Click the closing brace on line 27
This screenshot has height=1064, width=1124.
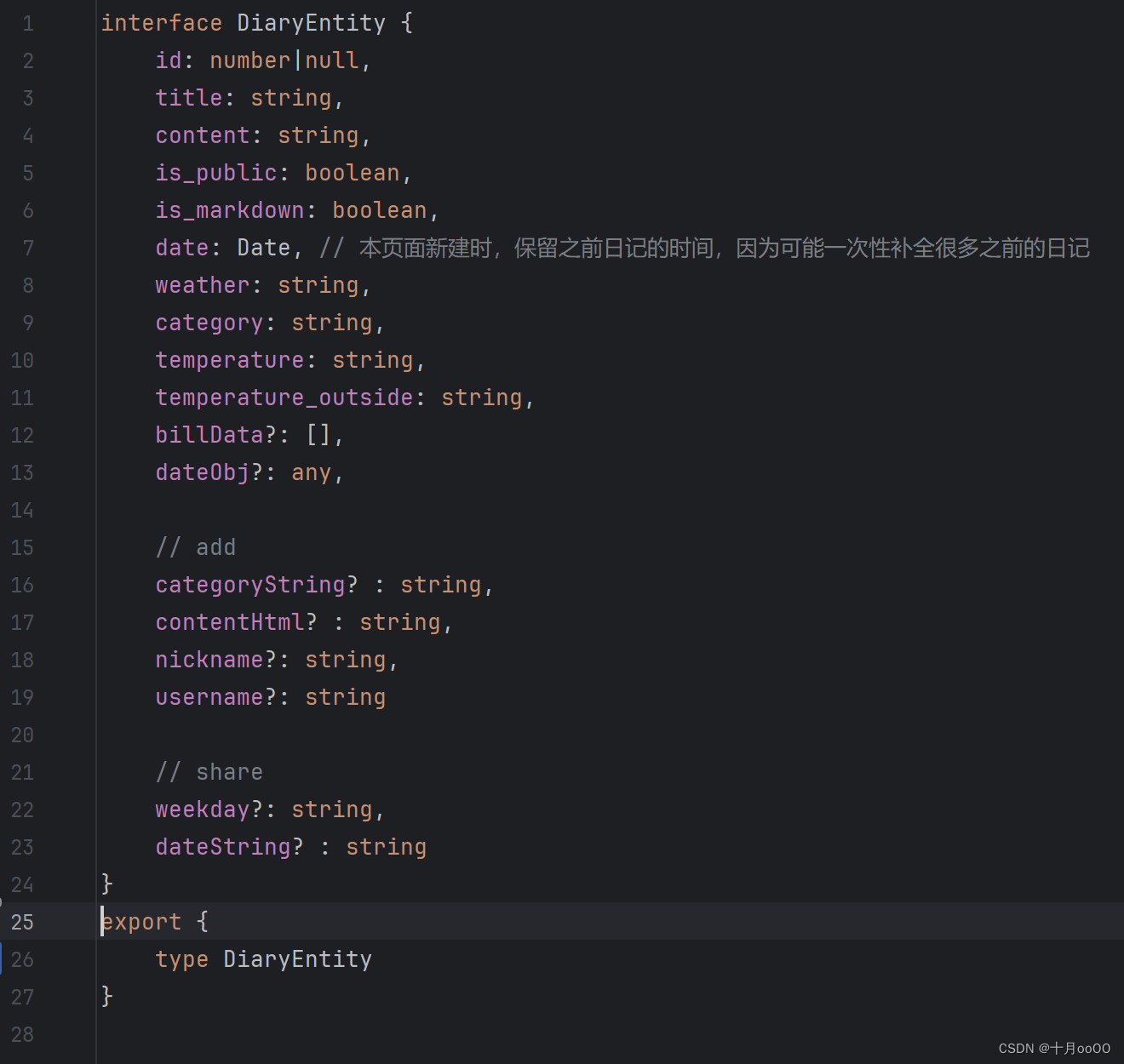107,997
